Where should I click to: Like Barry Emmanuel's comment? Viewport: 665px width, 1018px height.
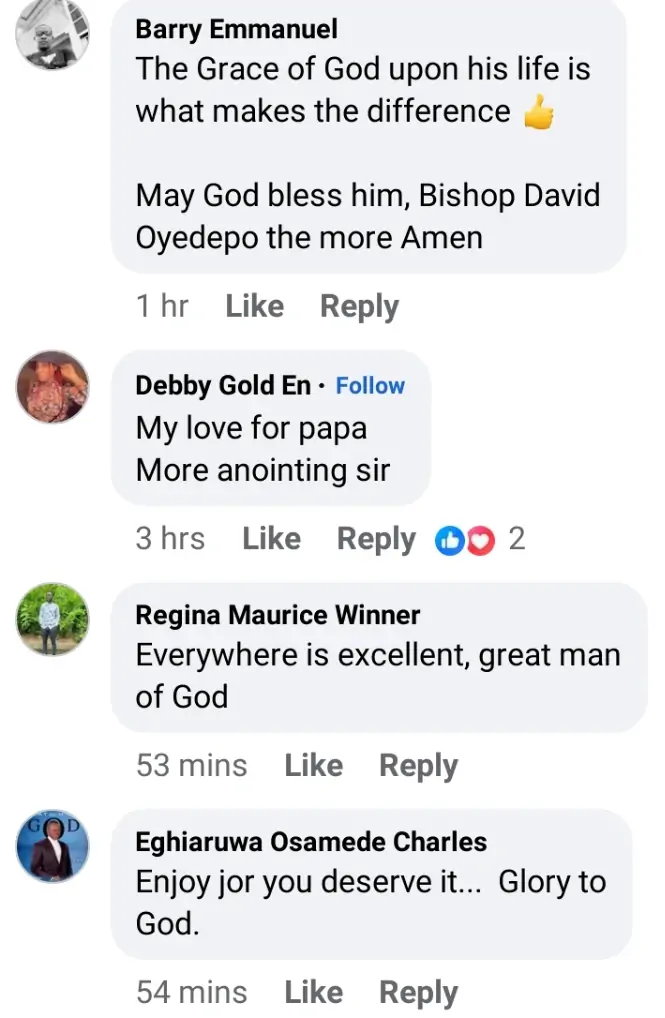254,306
